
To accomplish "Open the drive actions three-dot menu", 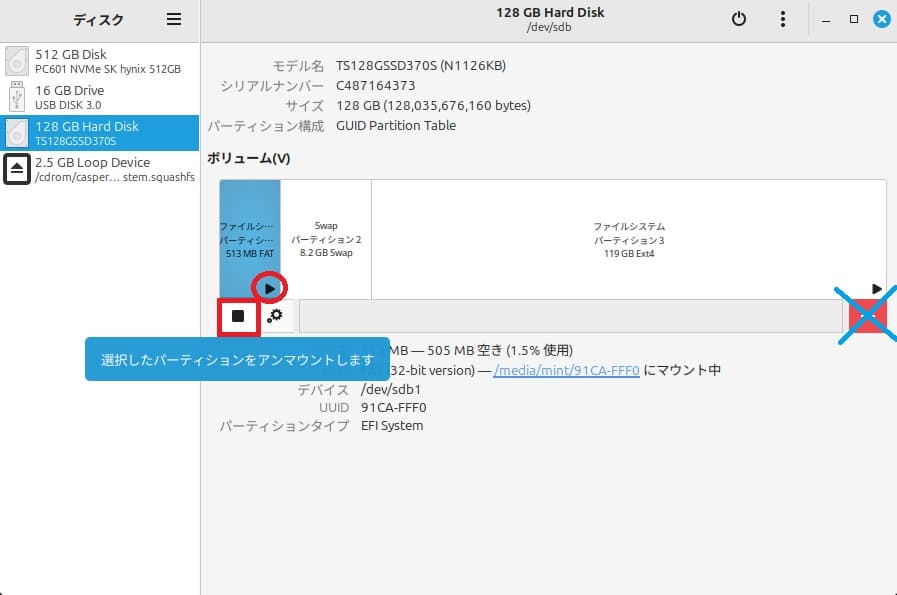I will coord(783,18).
